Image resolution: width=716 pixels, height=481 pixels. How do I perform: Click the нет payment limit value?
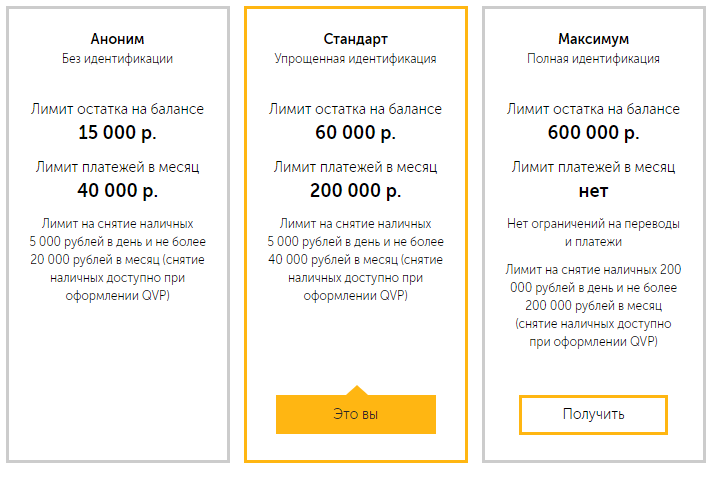coord(593,191)
